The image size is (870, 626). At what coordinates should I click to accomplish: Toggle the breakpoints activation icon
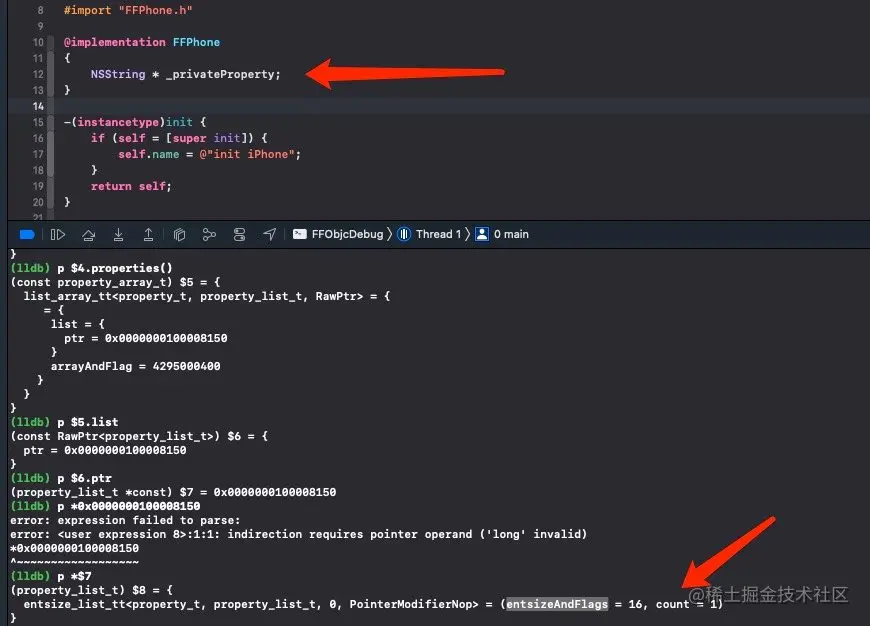[x=27, y=235]
